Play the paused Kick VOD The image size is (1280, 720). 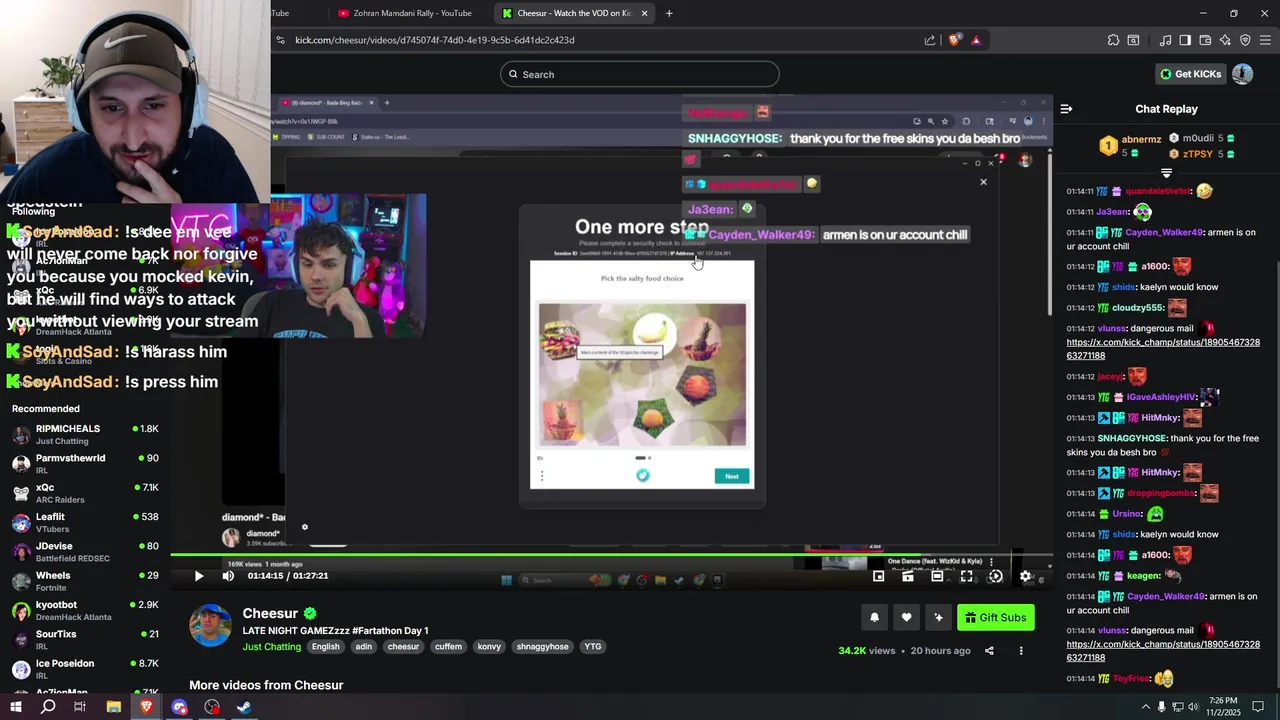(198, 576)
